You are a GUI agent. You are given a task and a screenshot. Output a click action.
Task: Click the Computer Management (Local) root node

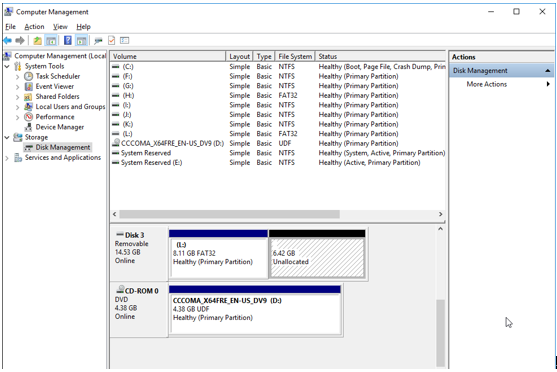click(x=60, y=56)
